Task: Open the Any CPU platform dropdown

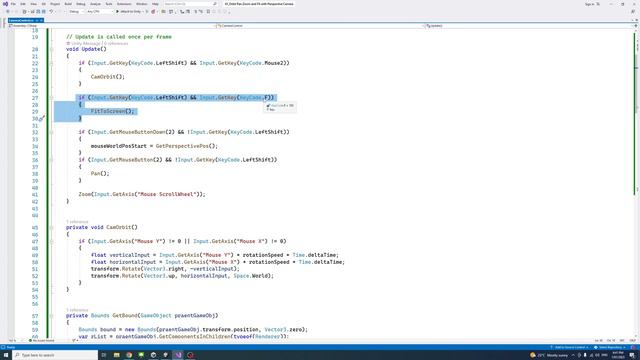Action: tap(99, 12)
